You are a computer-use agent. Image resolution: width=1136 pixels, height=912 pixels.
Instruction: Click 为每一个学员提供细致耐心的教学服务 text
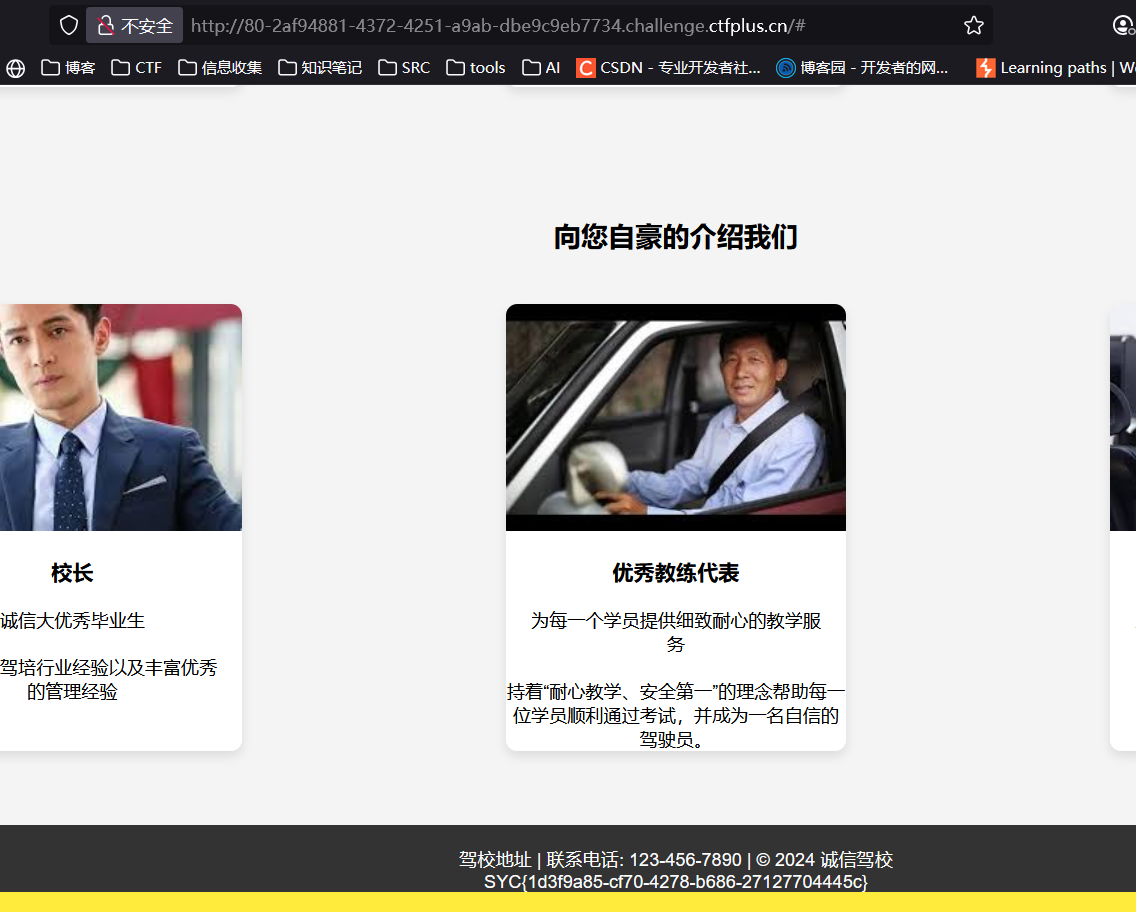[676, 632]
